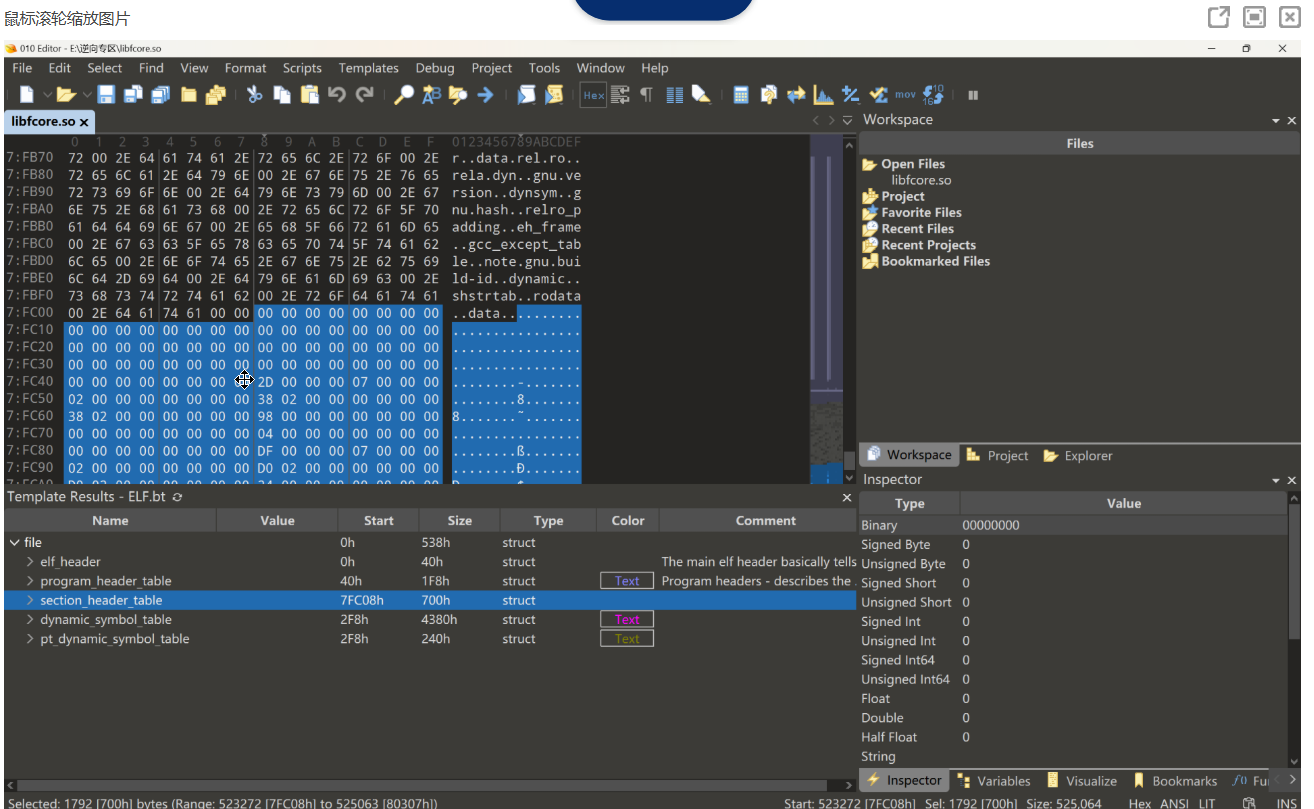Toggle the column layout toolbar icon
This screenshot has width=1314, height=809.
pos(674,95)
